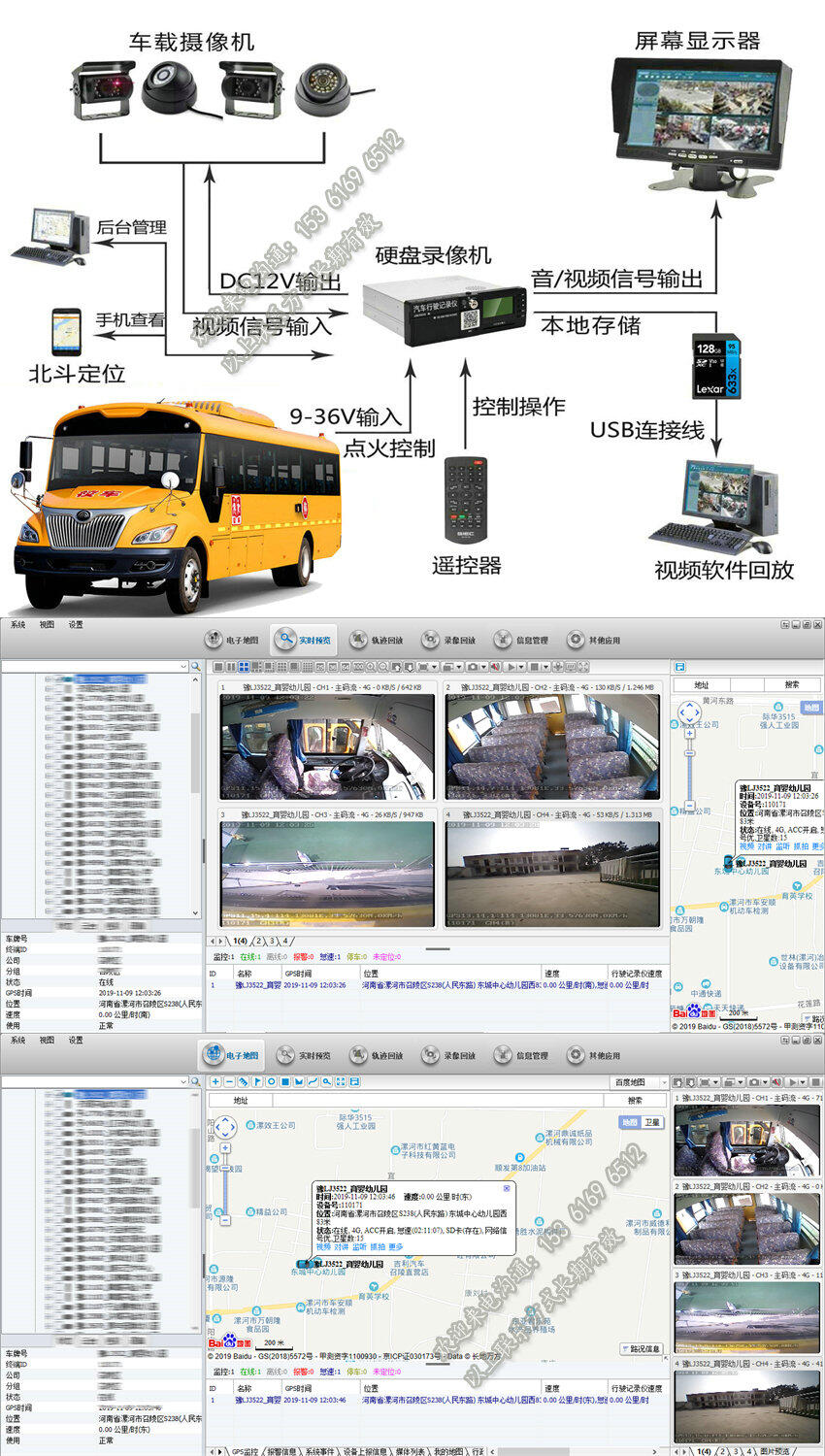Screen dimensions: 825x1456
Task: Click the minus zoom-out icon in the map toolbar
Action: coord(229,1081)
